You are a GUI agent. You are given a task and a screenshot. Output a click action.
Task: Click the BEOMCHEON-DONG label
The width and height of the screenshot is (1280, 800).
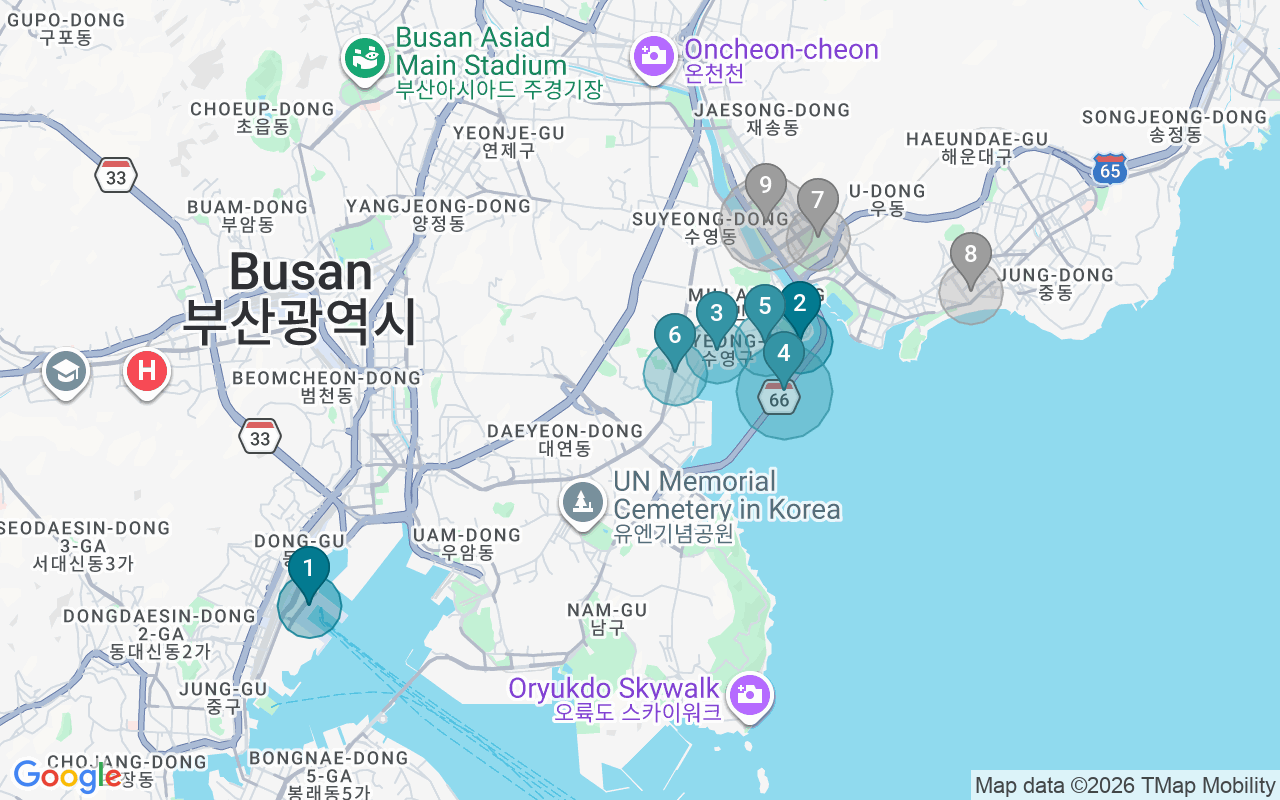point(327,386)
